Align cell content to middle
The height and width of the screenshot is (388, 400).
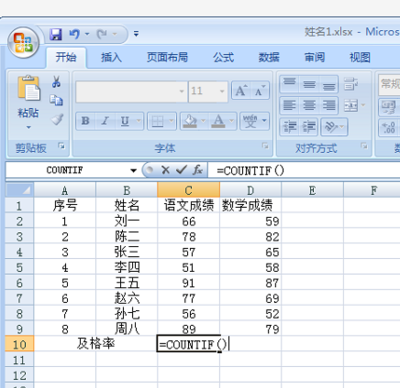point(309,84)
